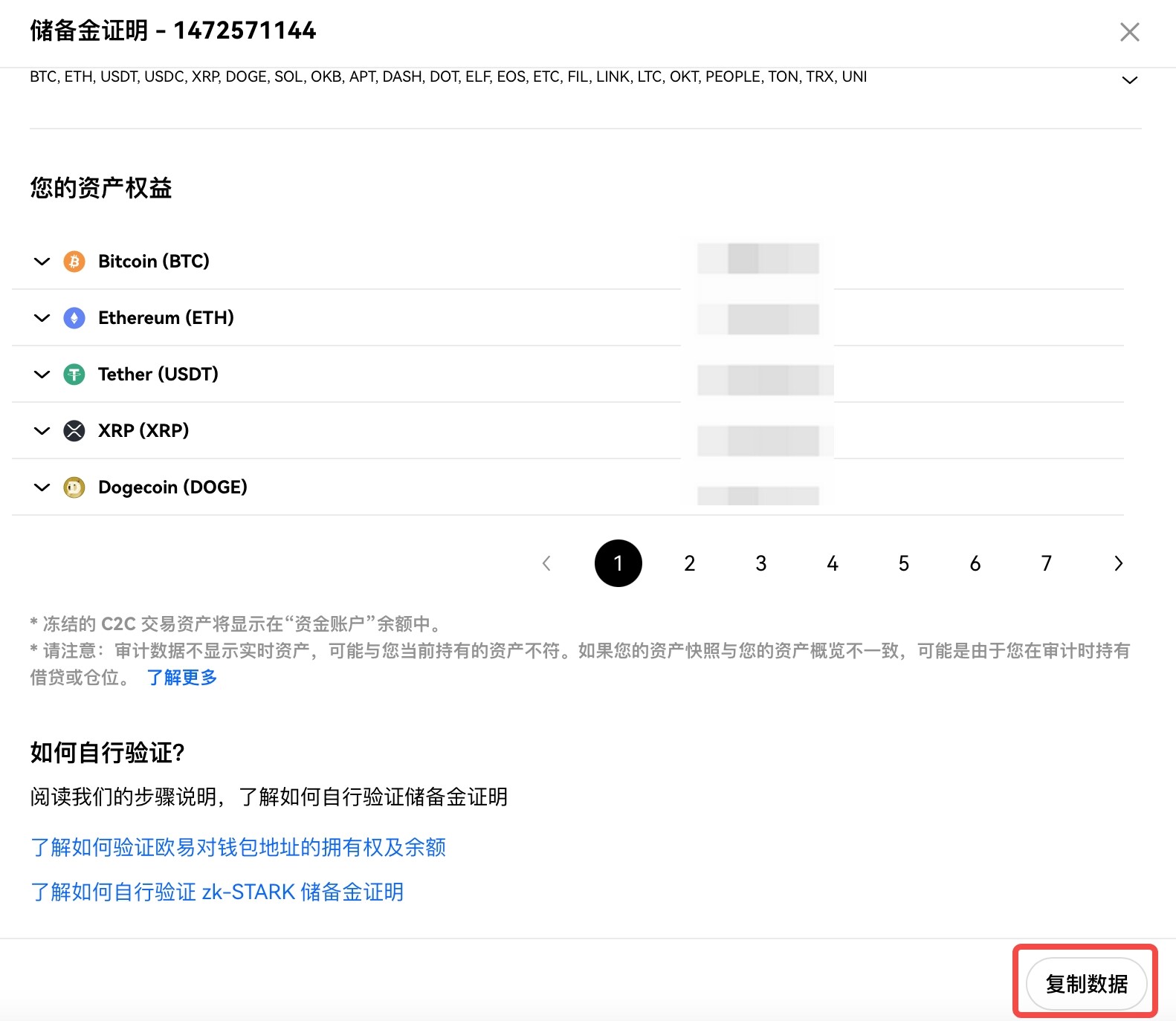The image size is (1176, 1021).
Task: Expand the Tether (USDT) row chevron
Action: [42, 375]
